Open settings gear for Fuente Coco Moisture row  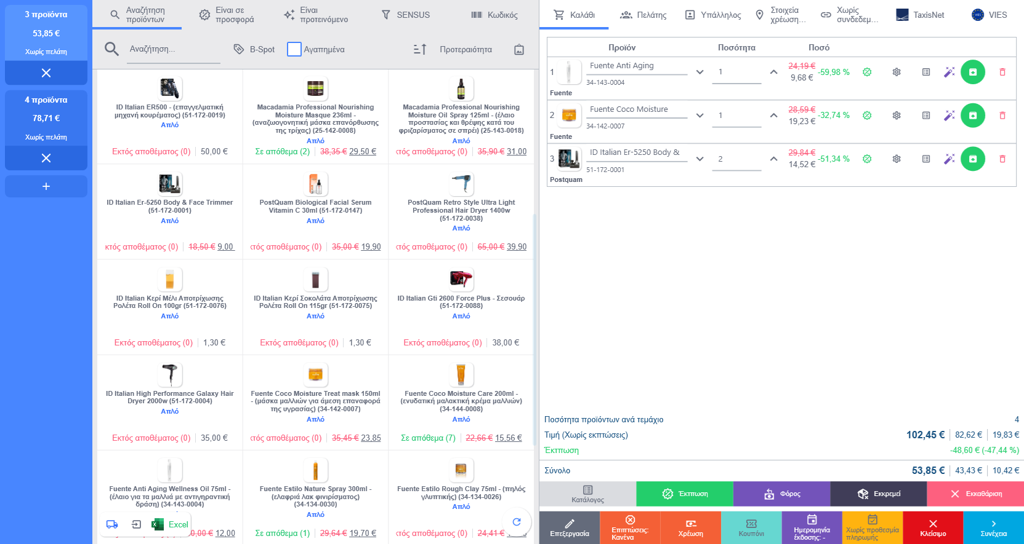(897, 116)
